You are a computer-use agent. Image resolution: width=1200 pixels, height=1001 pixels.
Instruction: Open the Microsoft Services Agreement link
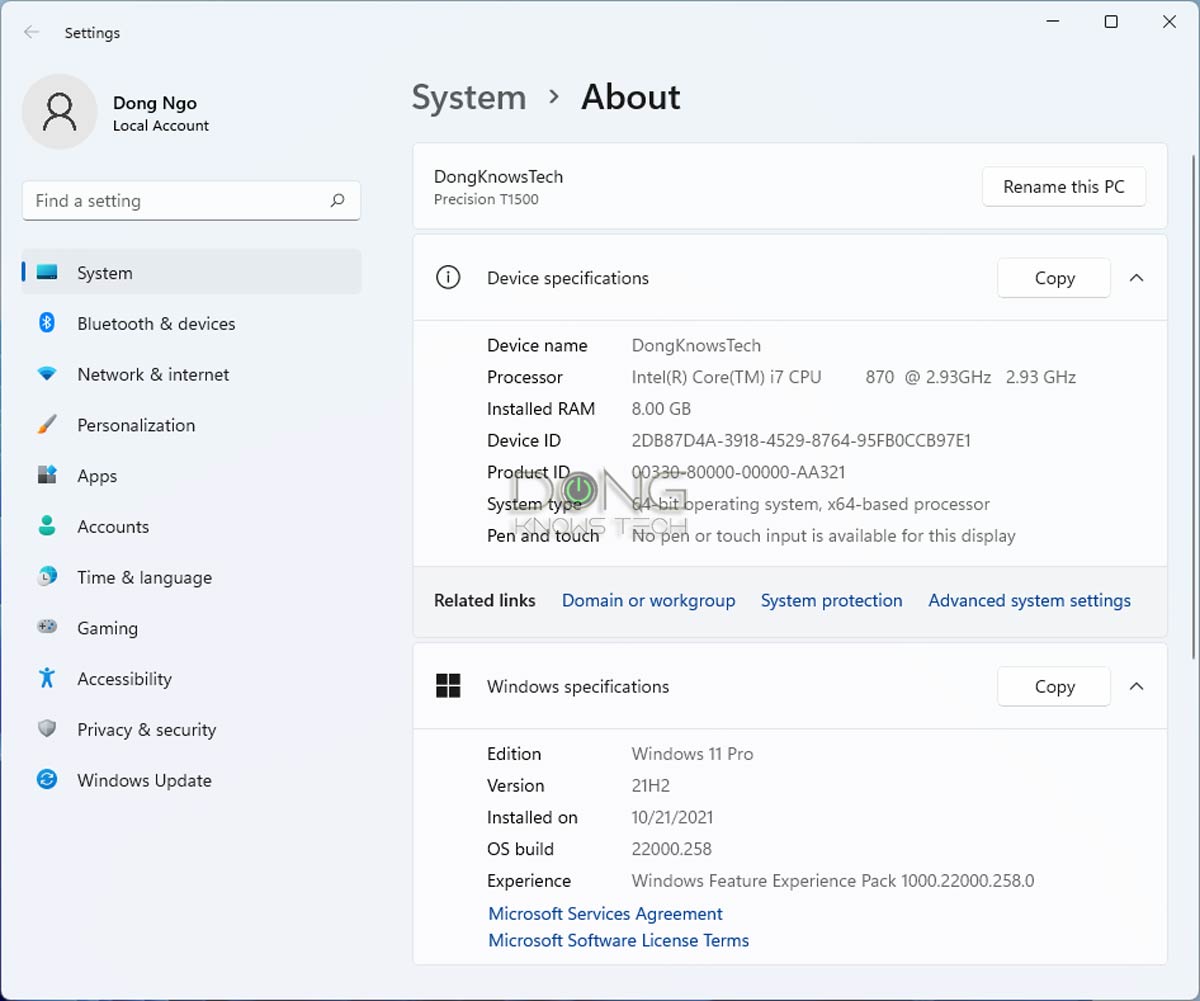tap(605, 913)
